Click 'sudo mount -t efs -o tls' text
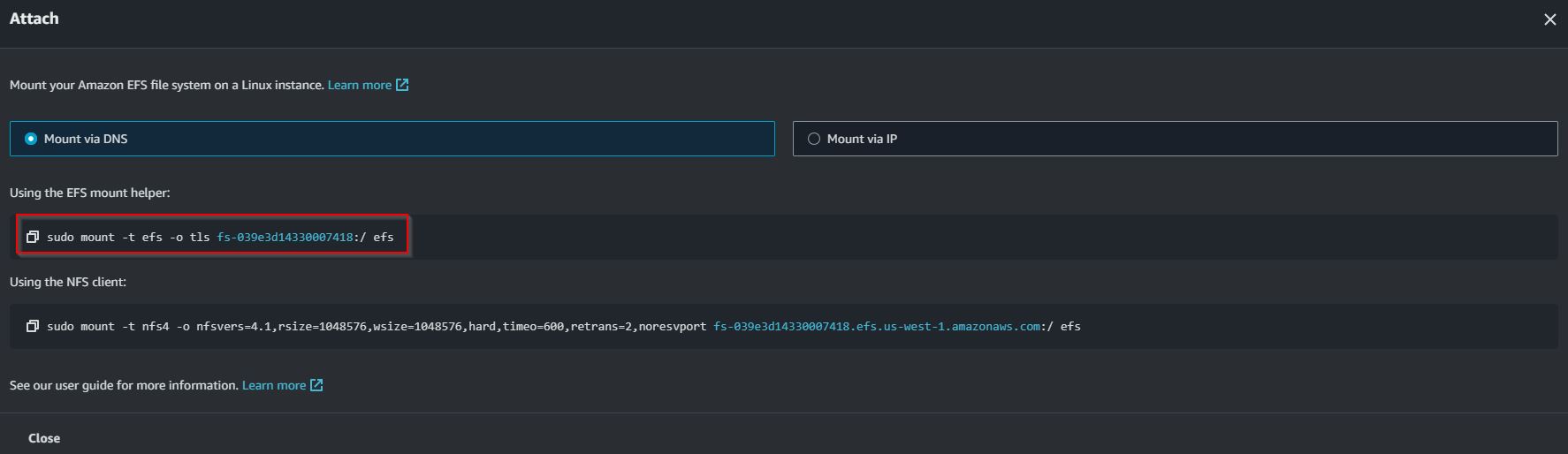The height and width of the screenshot is (454, 1568). (x=128, y=237)
